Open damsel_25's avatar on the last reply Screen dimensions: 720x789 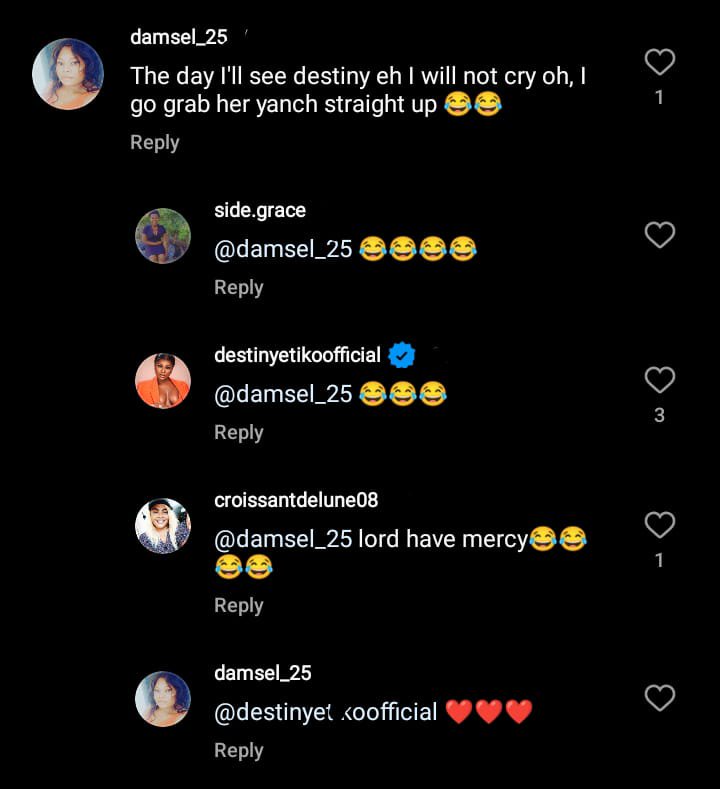tap(163, 698)
